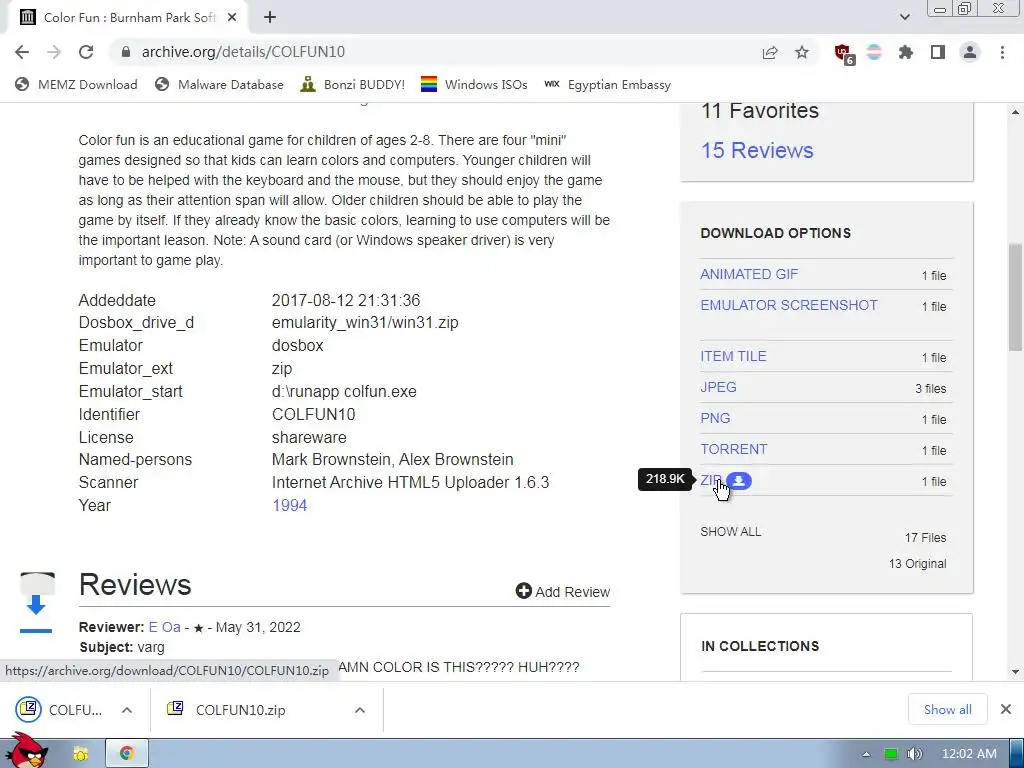Click the 12:02 AM clock
1024x768 pixels.
pos(969,754)
